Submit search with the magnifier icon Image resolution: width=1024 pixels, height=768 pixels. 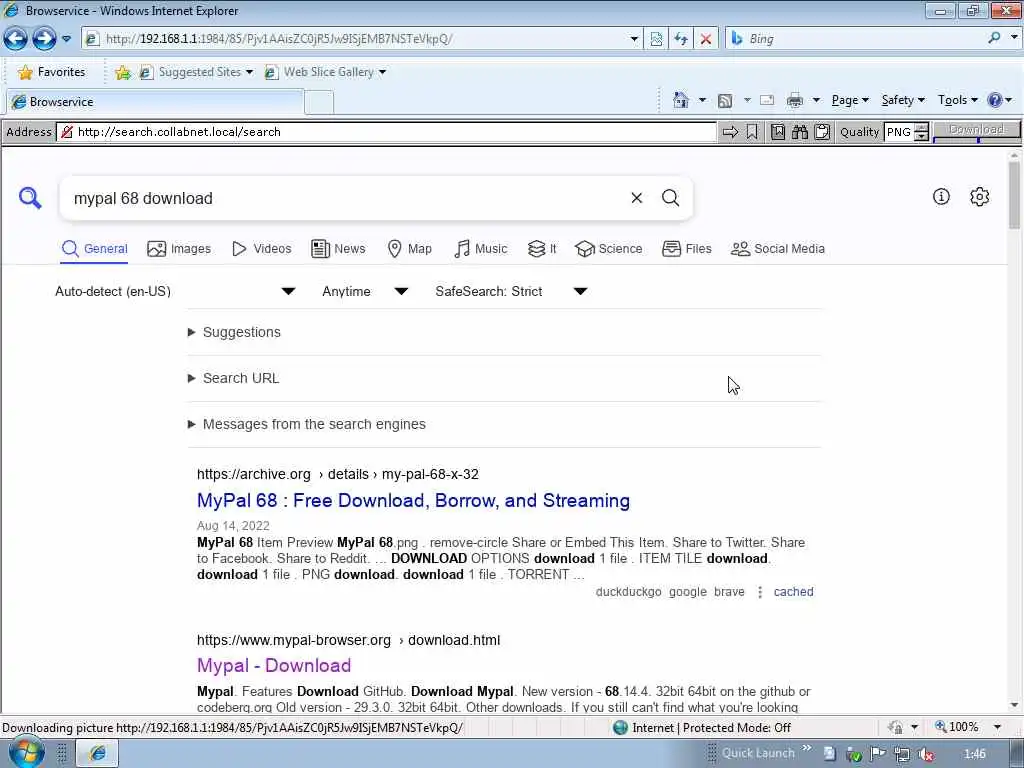[671, 198]
